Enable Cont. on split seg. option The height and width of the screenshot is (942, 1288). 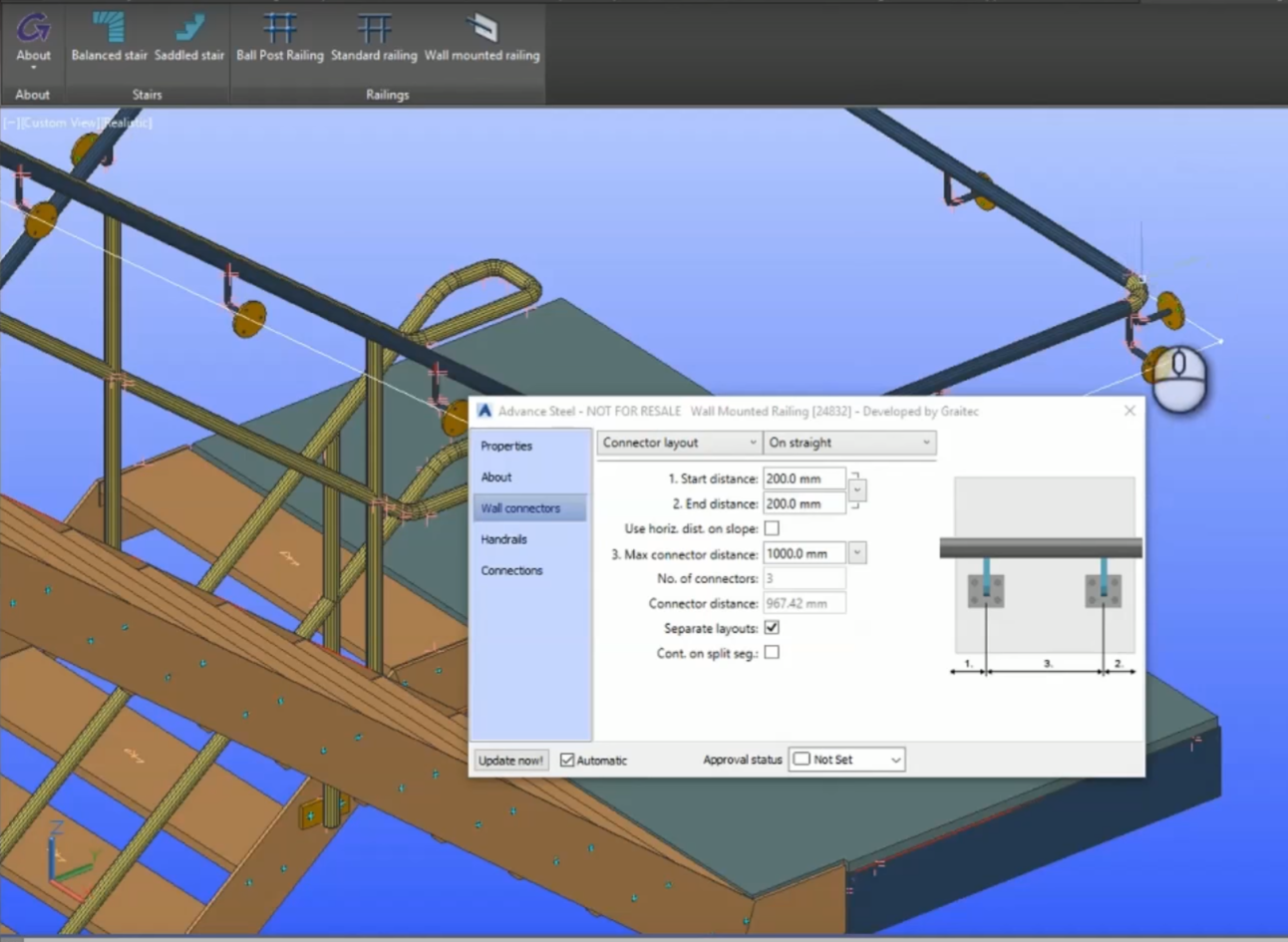pos(773,653)
